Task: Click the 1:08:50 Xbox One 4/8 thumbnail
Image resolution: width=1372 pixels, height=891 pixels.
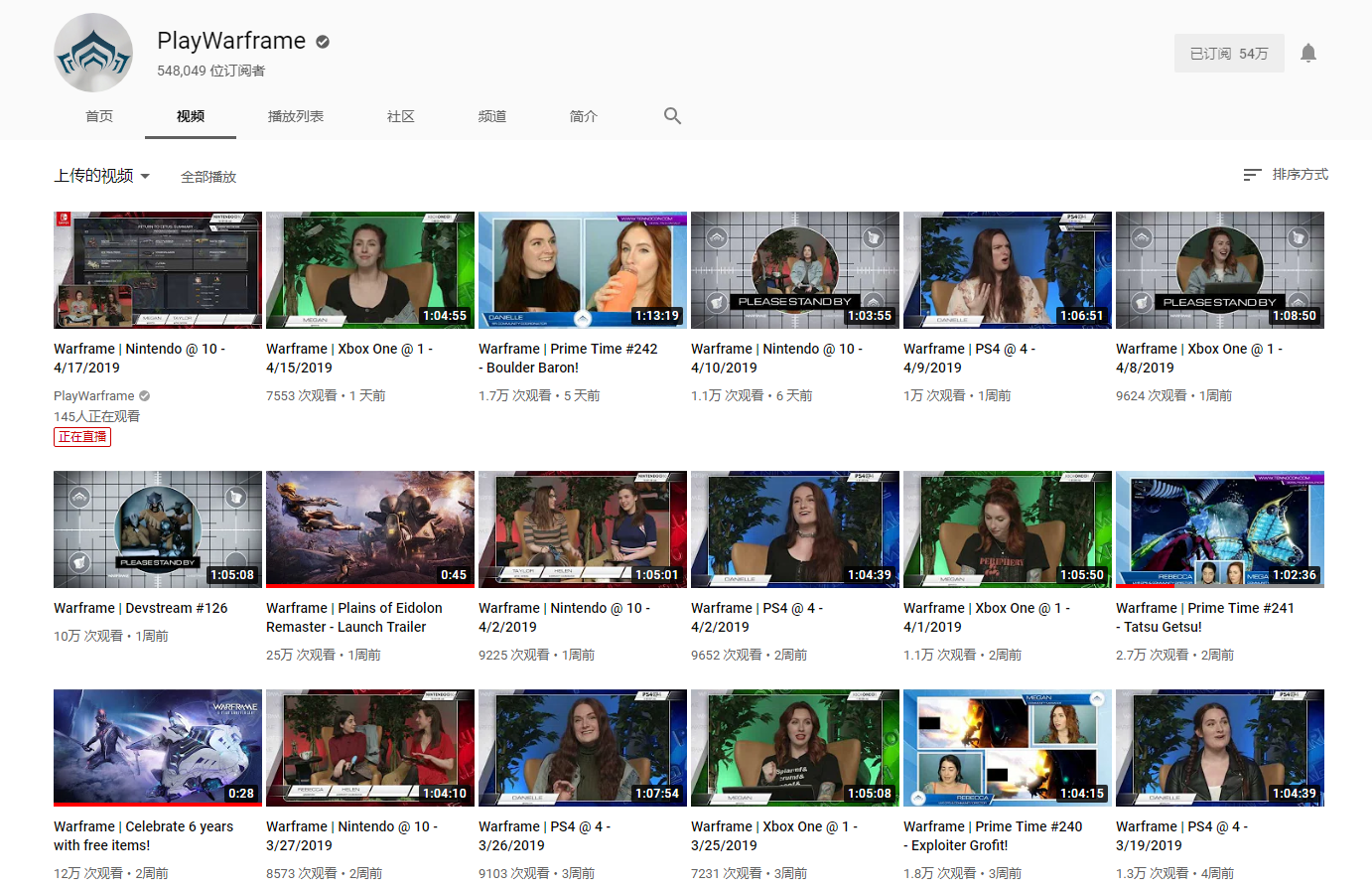Action: point(1220,270)
